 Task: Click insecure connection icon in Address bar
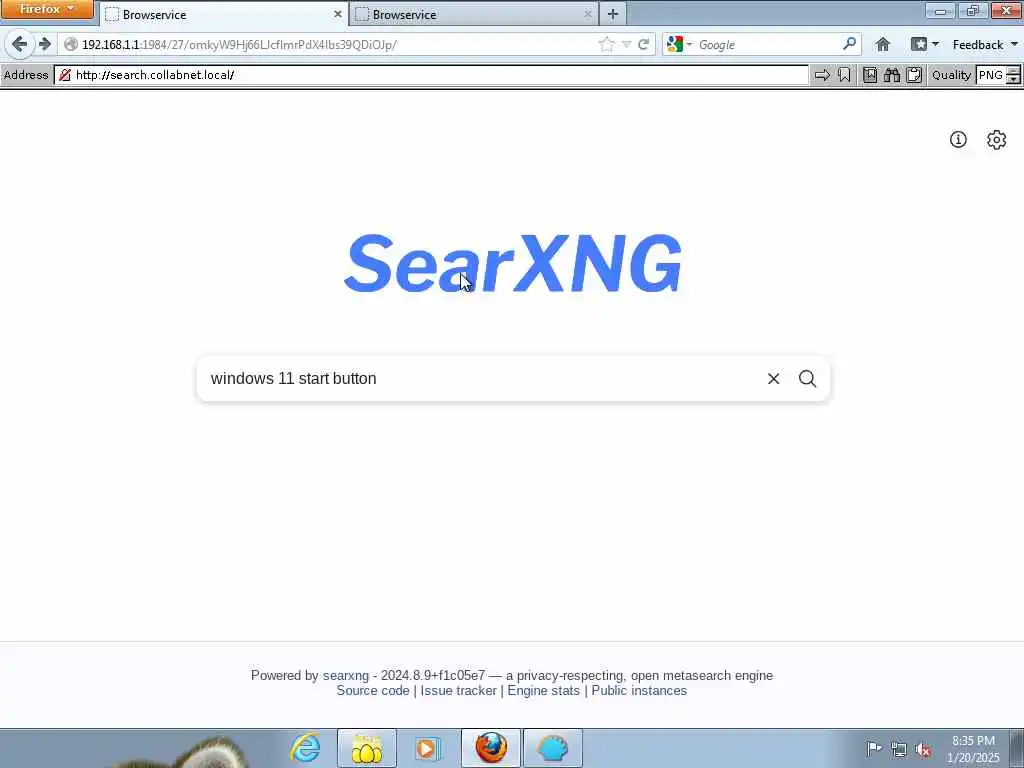coord(65,75)
